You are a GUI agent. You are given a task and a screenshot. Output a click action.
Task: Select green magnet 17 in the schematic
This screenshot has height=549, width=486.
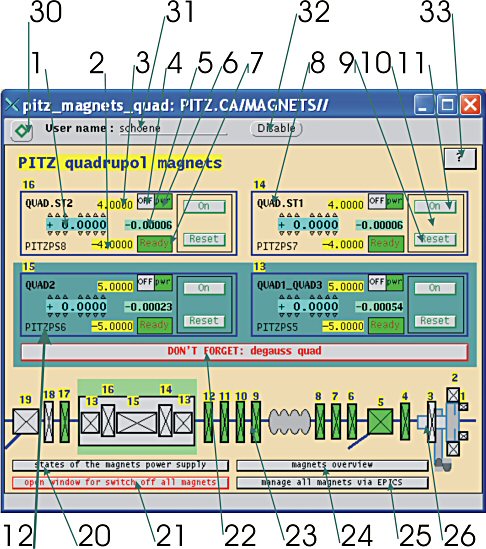coord(65,421)
